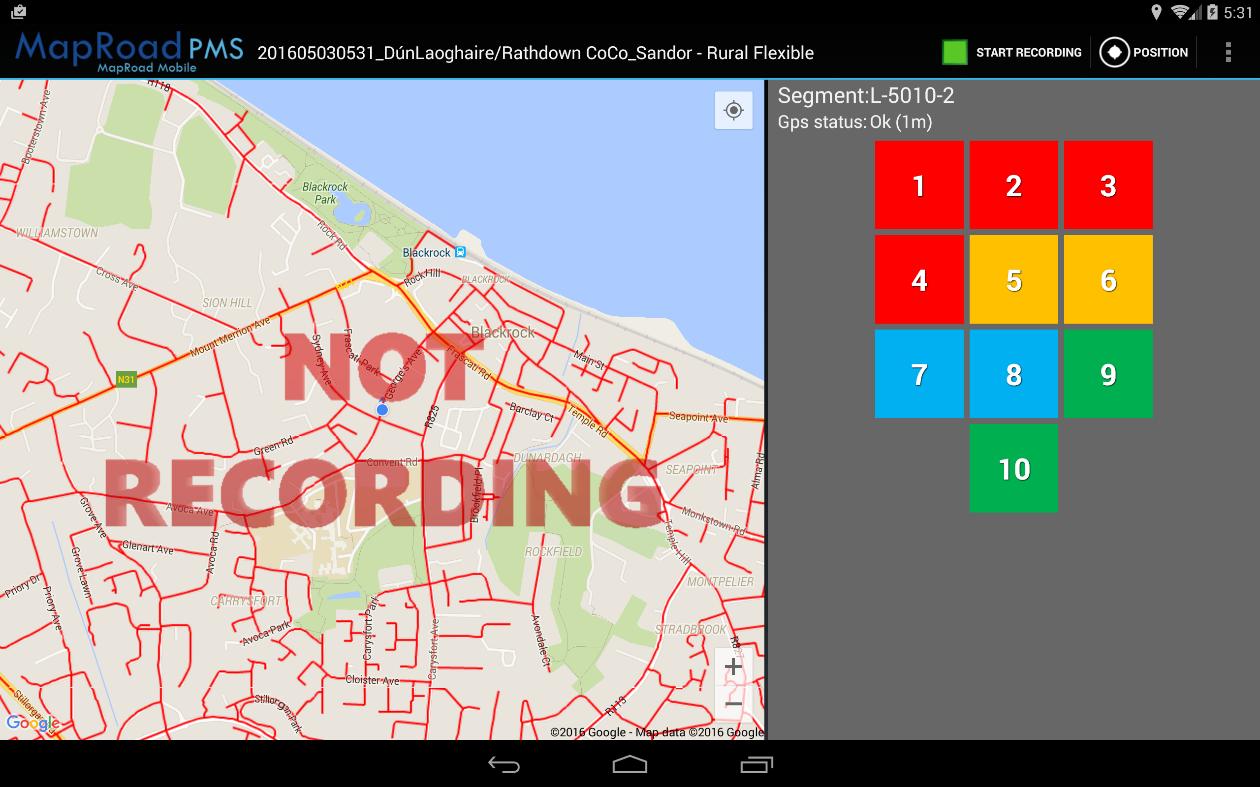
Task: Click the Segment:L-5010-2 text
Action: pos(866,96)
